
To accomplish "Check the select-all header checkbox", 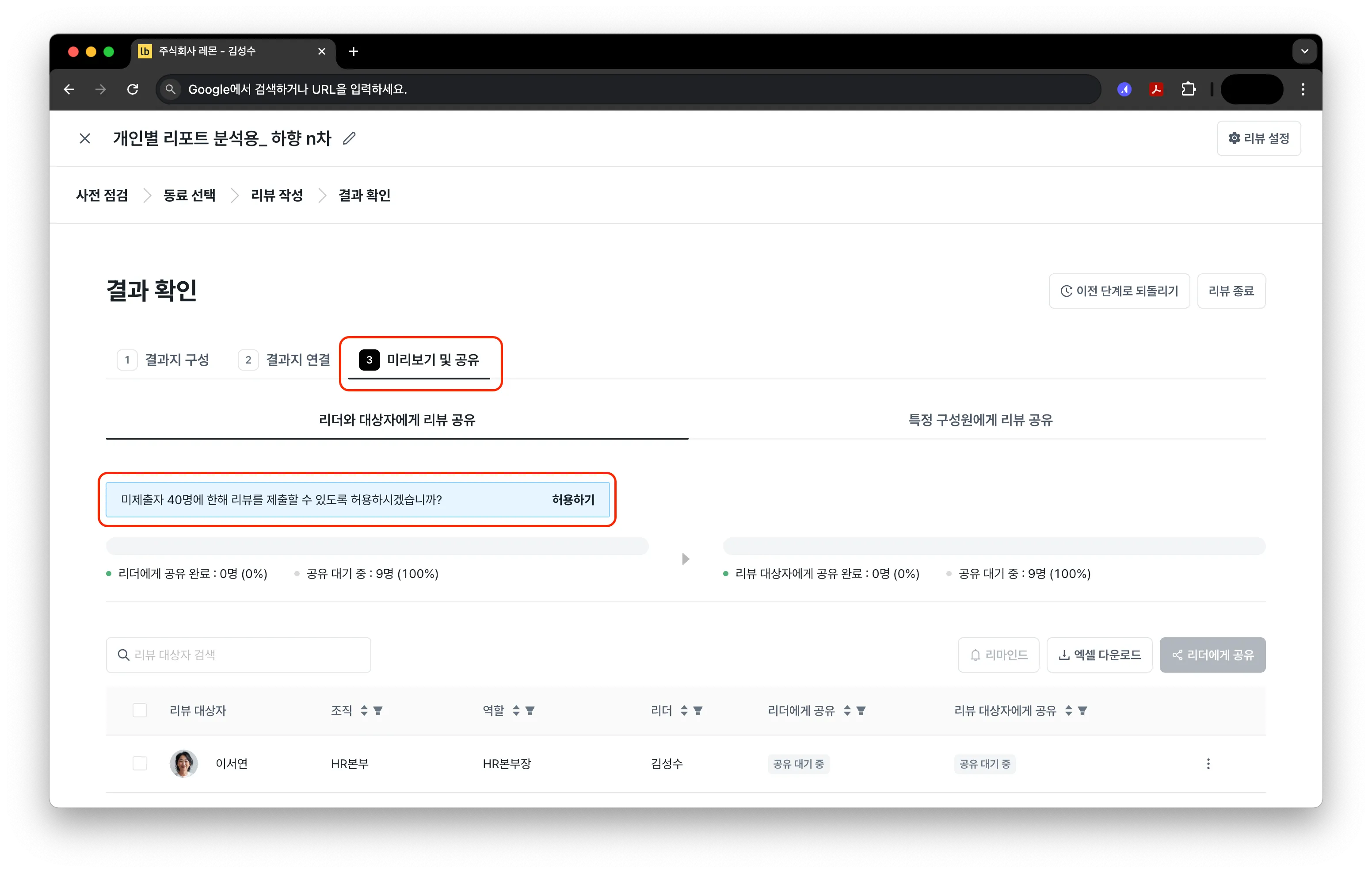I will (x=140, y=711).
